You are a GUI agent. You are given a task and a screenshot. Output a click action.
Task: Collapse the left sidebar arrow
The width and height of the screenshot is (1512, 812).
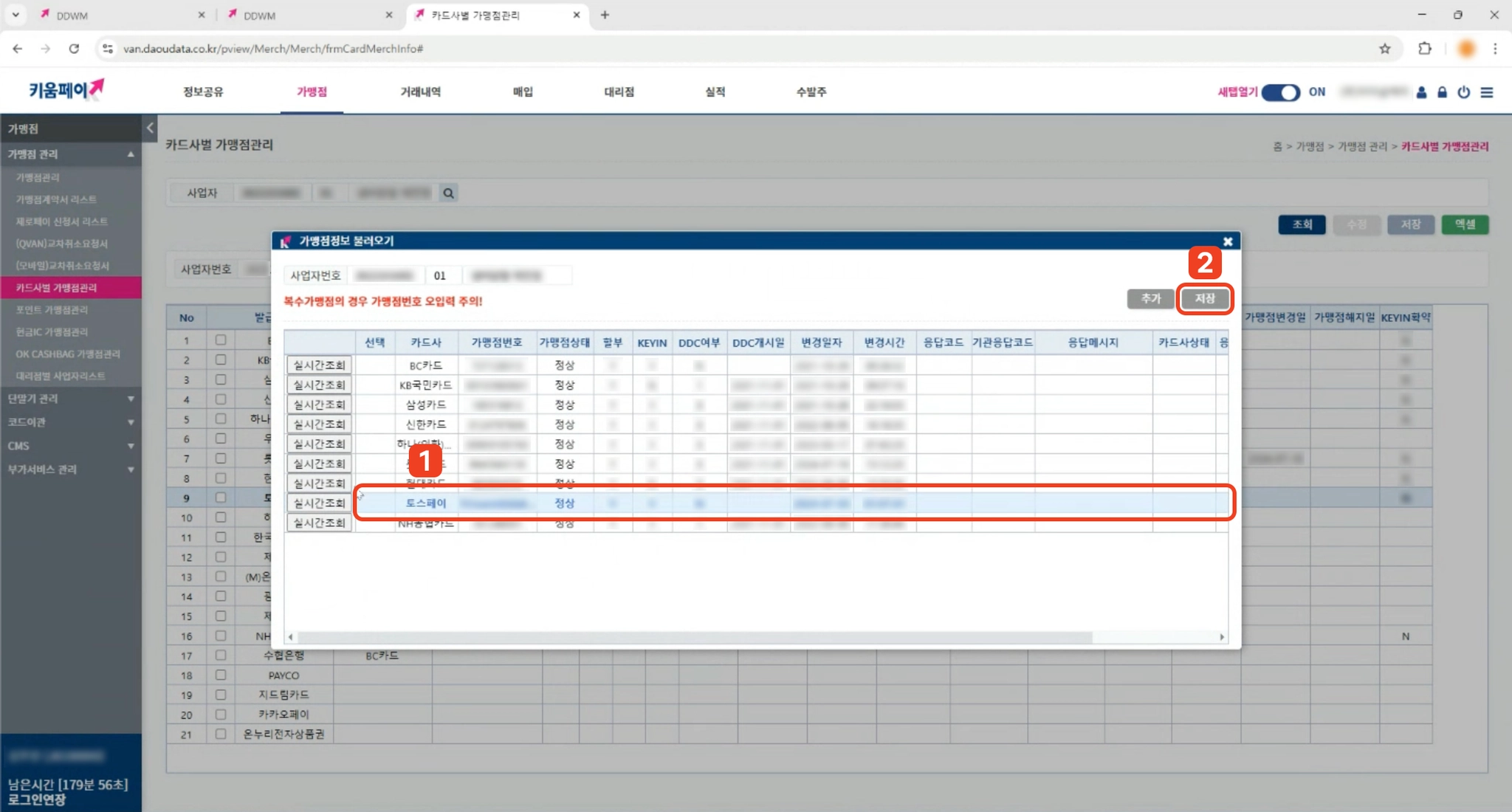(150, 128)
